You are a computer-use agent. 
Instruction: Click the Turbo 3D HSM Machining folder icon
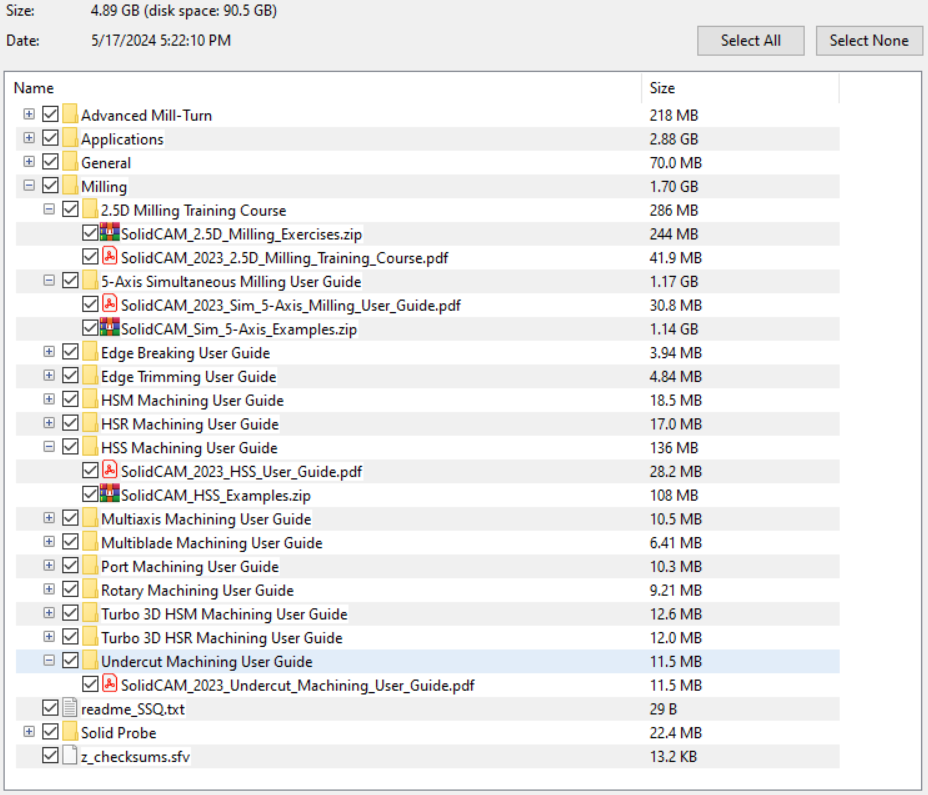tap(90, 612)
